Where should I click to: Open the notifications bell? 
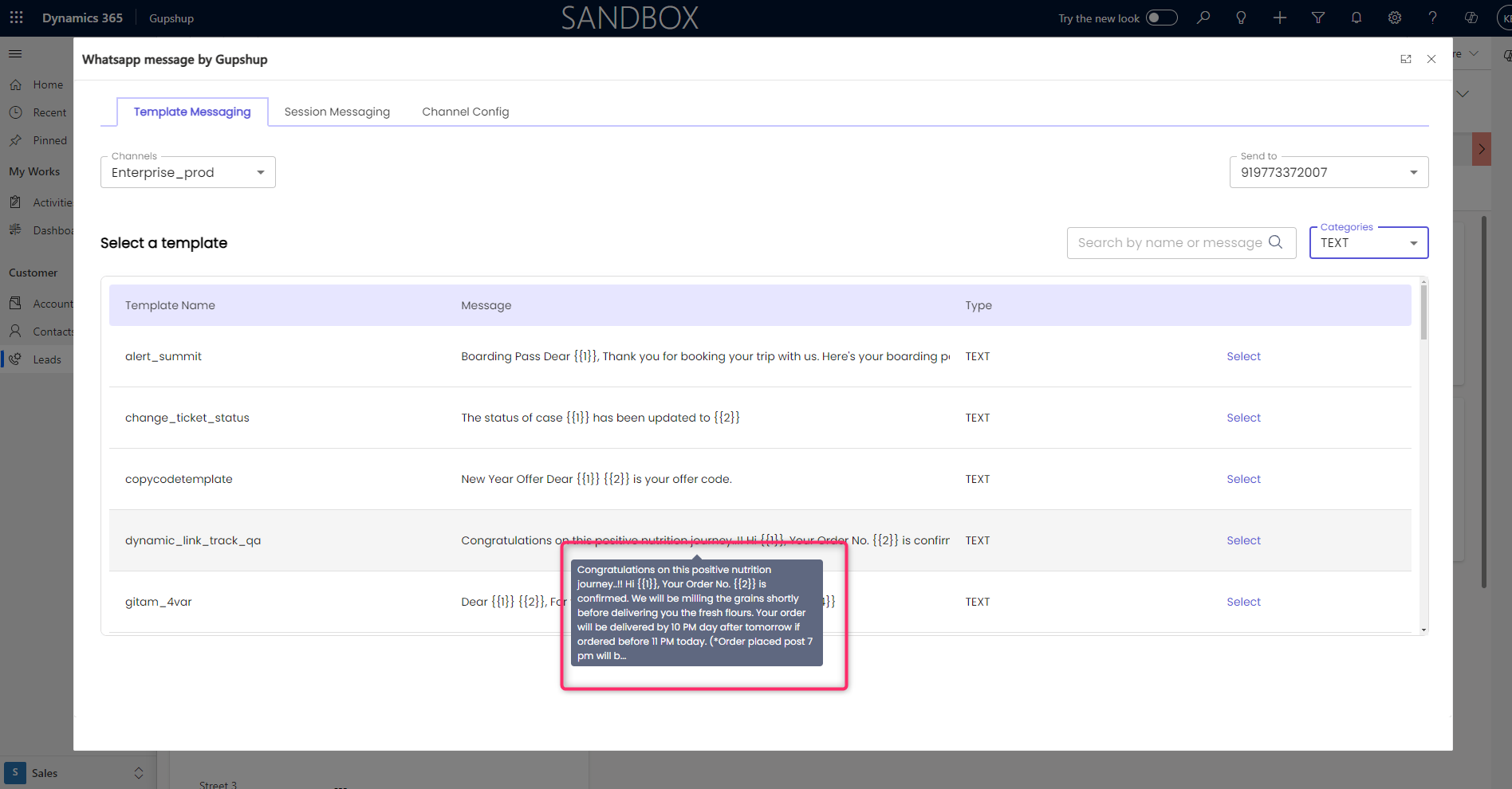[x=1356, y=18]
